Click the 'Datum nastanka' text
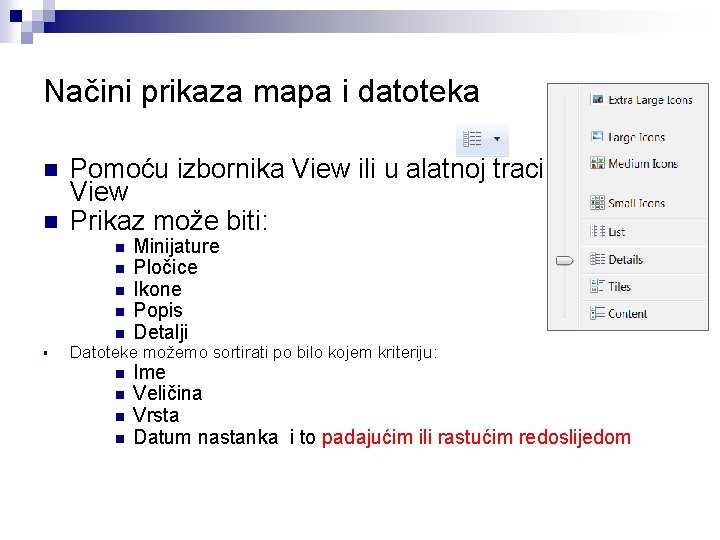720x540 pixels. point(206,437)
